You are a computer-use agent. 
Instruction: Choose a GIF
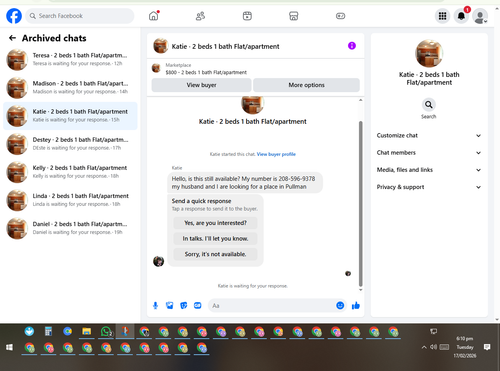[x=198, y=305]
